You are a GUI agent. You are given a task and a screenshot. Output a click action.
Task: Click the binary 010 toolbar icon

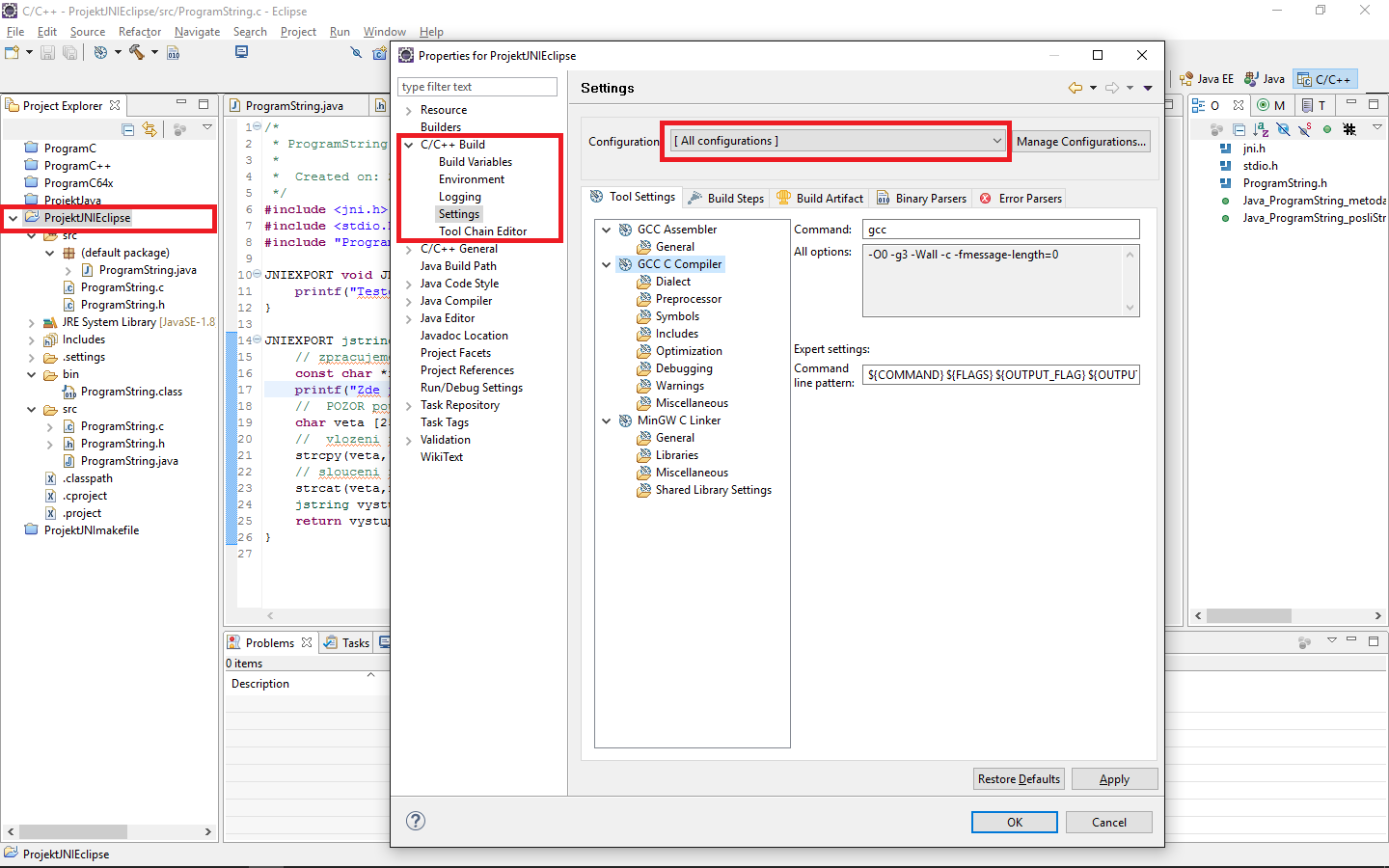(x=173, y=52)
